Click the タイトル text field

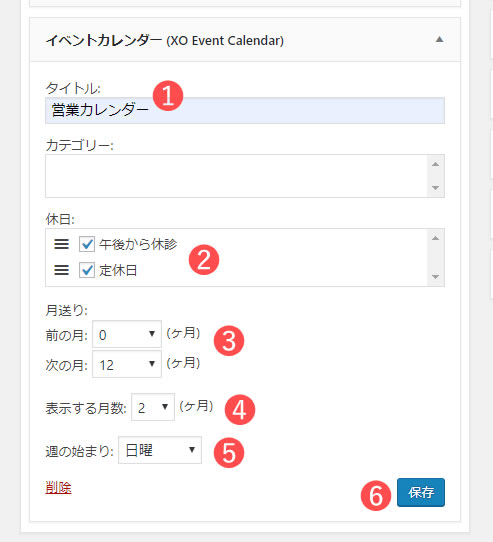click(245, 111)
